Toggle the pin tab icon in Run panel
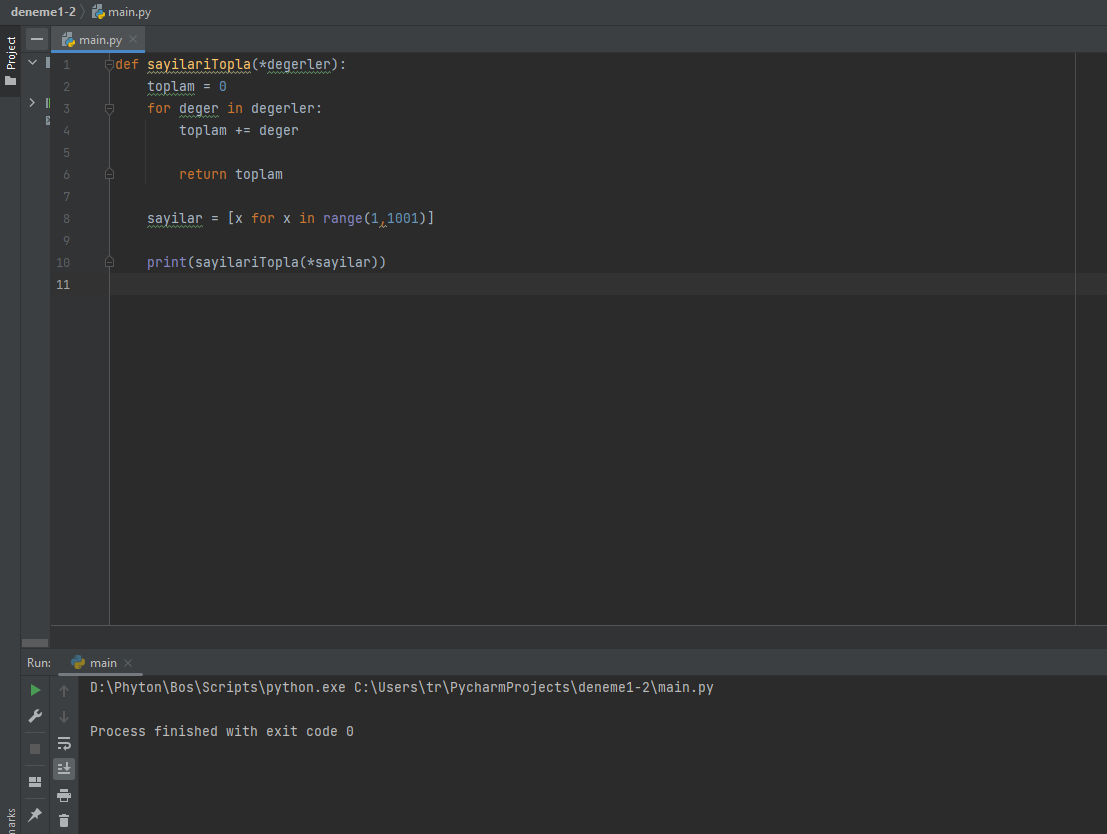 pos(35,815)
